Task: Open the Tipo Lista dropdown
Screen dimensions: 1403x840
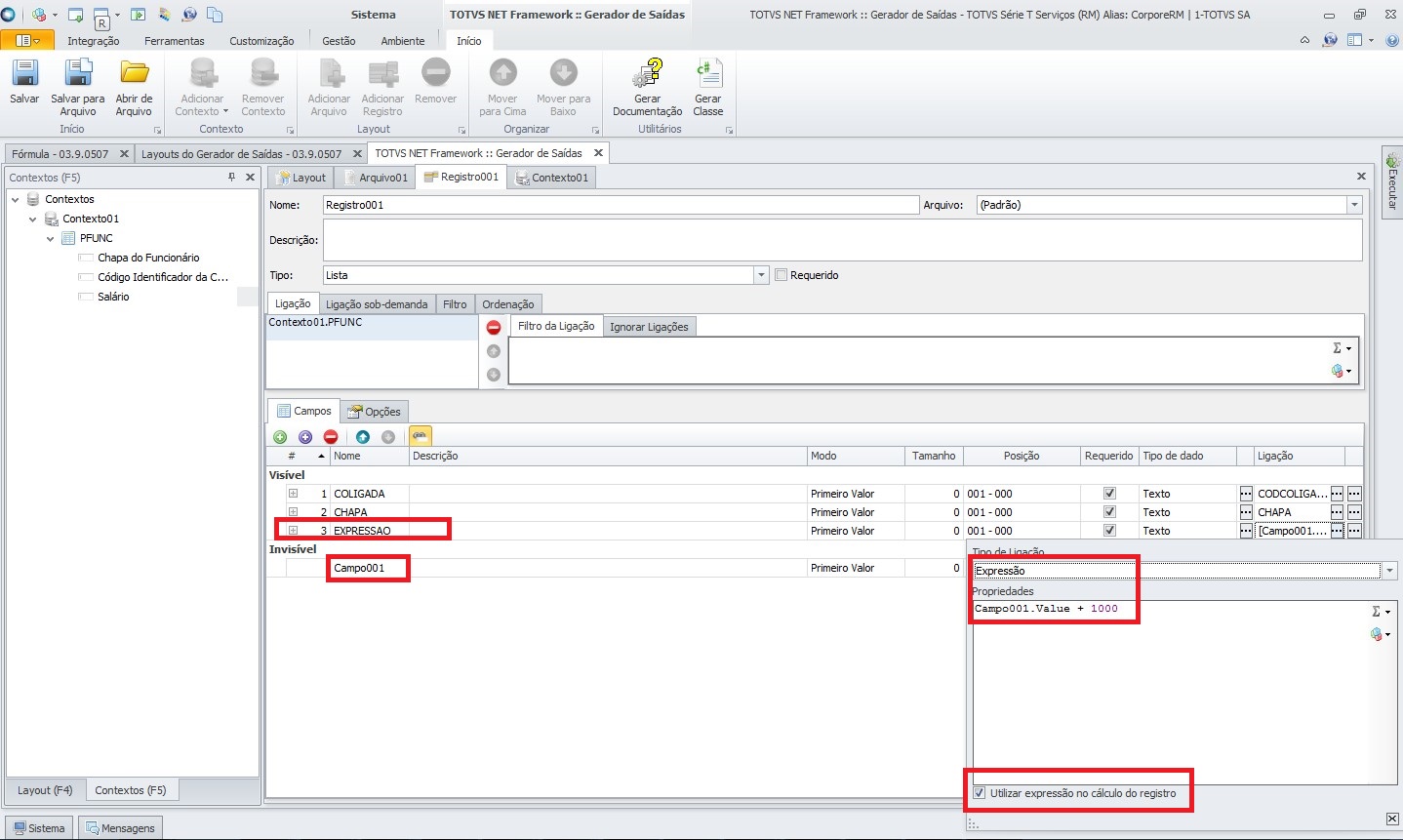Action: [x=762, y=275]
